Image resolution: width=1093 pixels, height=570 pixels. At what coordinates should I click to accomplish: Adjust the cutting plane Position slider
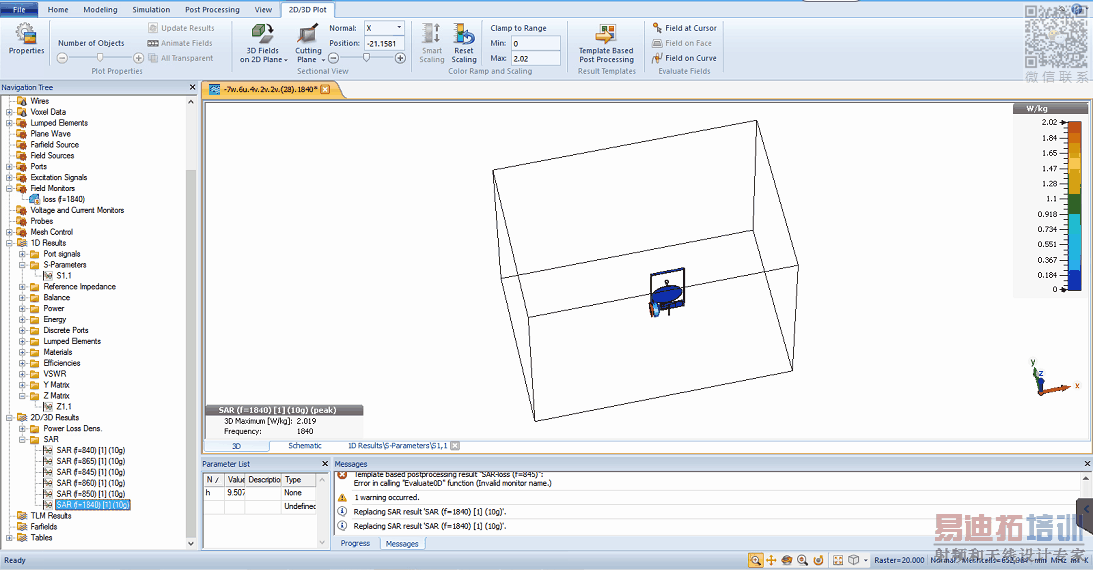click(x=367, y=58)
